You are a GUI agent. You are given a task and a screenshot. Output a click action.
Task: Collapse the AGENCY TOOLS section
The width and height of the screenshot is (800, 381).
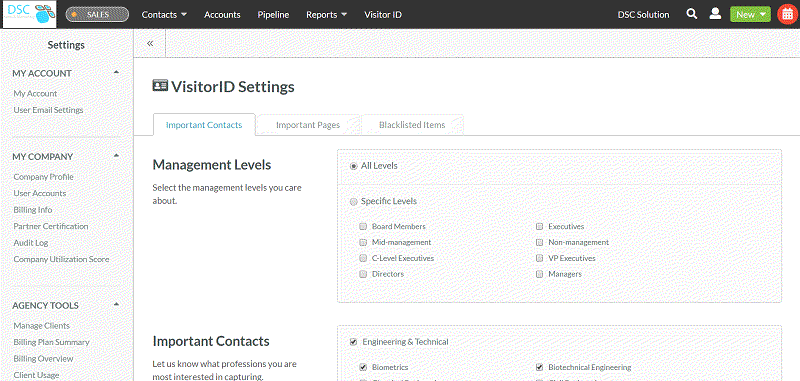[x=116, y=304]
